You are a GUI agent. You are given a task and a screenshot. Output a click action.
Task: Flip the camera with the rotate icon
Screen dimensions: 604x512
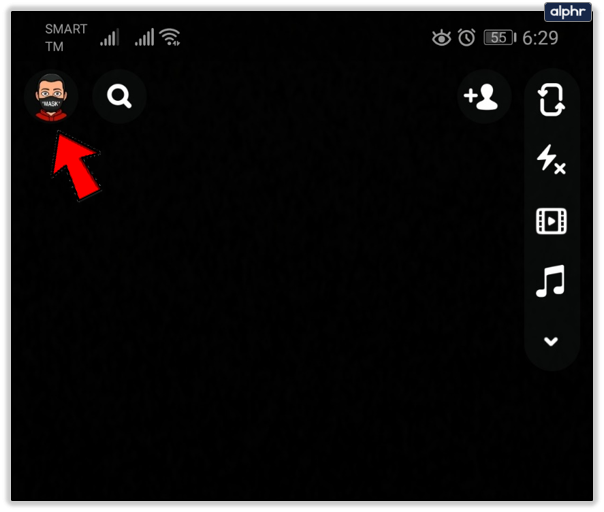tap(551, 100)
